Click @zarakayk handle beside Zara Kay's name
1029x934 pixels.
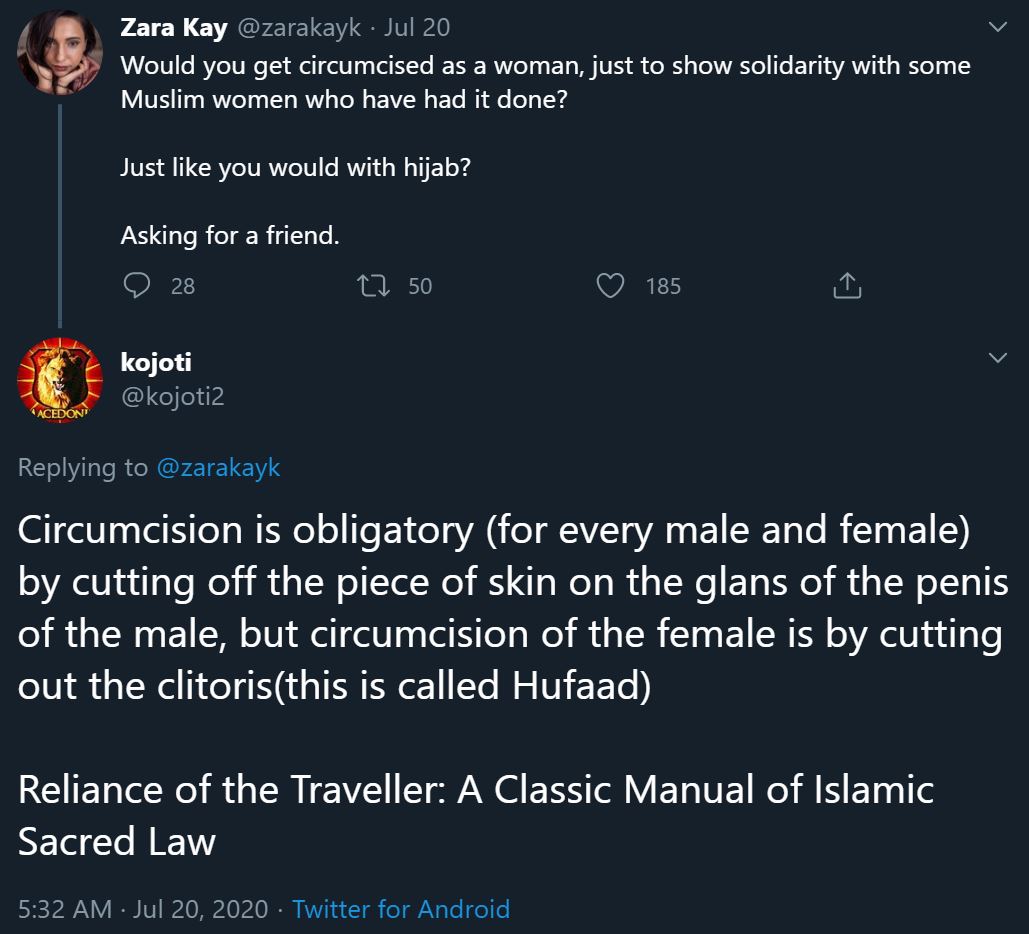point(299,28)
